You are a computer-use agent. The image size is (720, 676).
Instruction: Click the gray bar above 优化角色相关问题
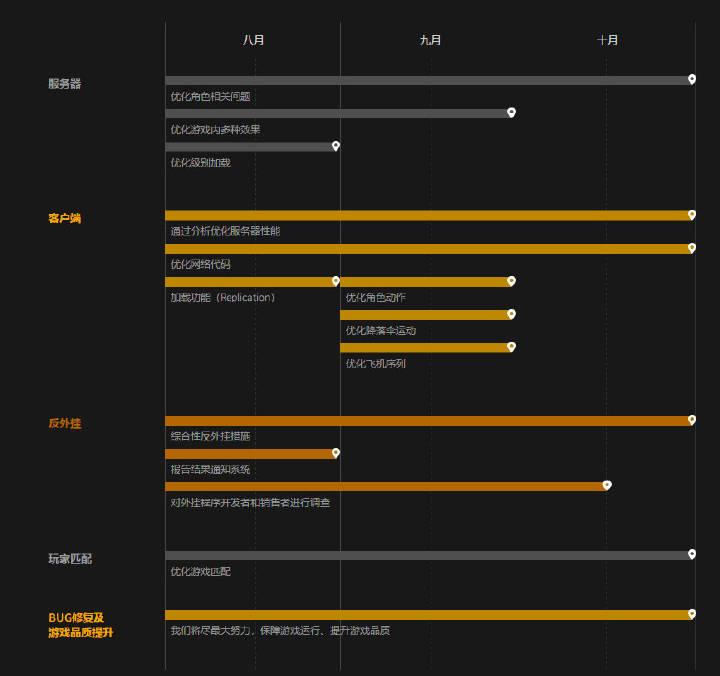(x=428, y=80)
